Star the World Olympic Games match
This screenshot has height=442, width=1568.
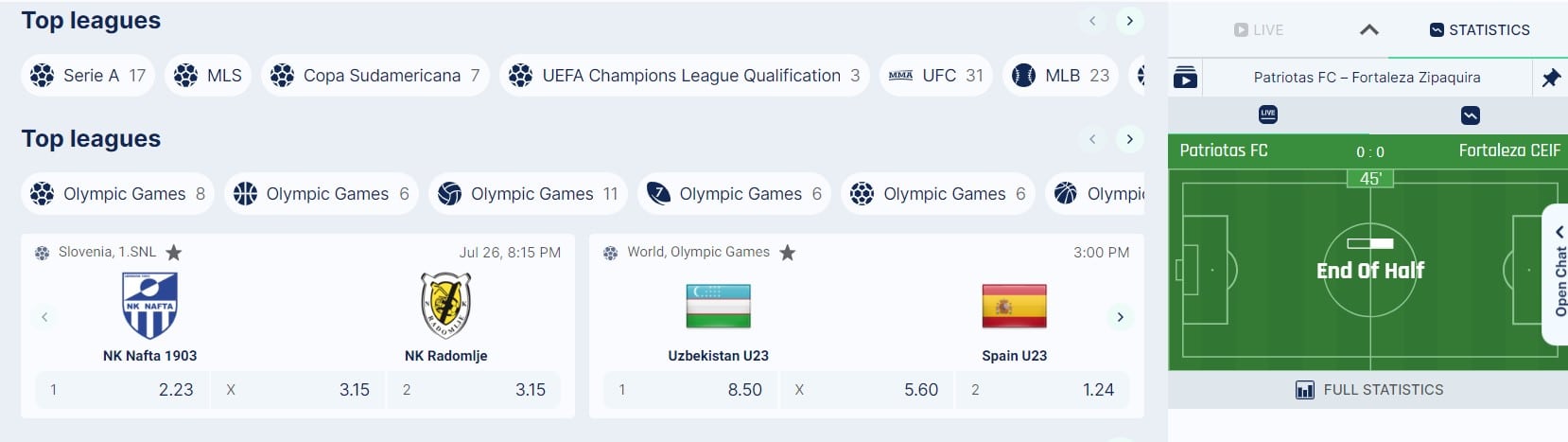point(787,253)
